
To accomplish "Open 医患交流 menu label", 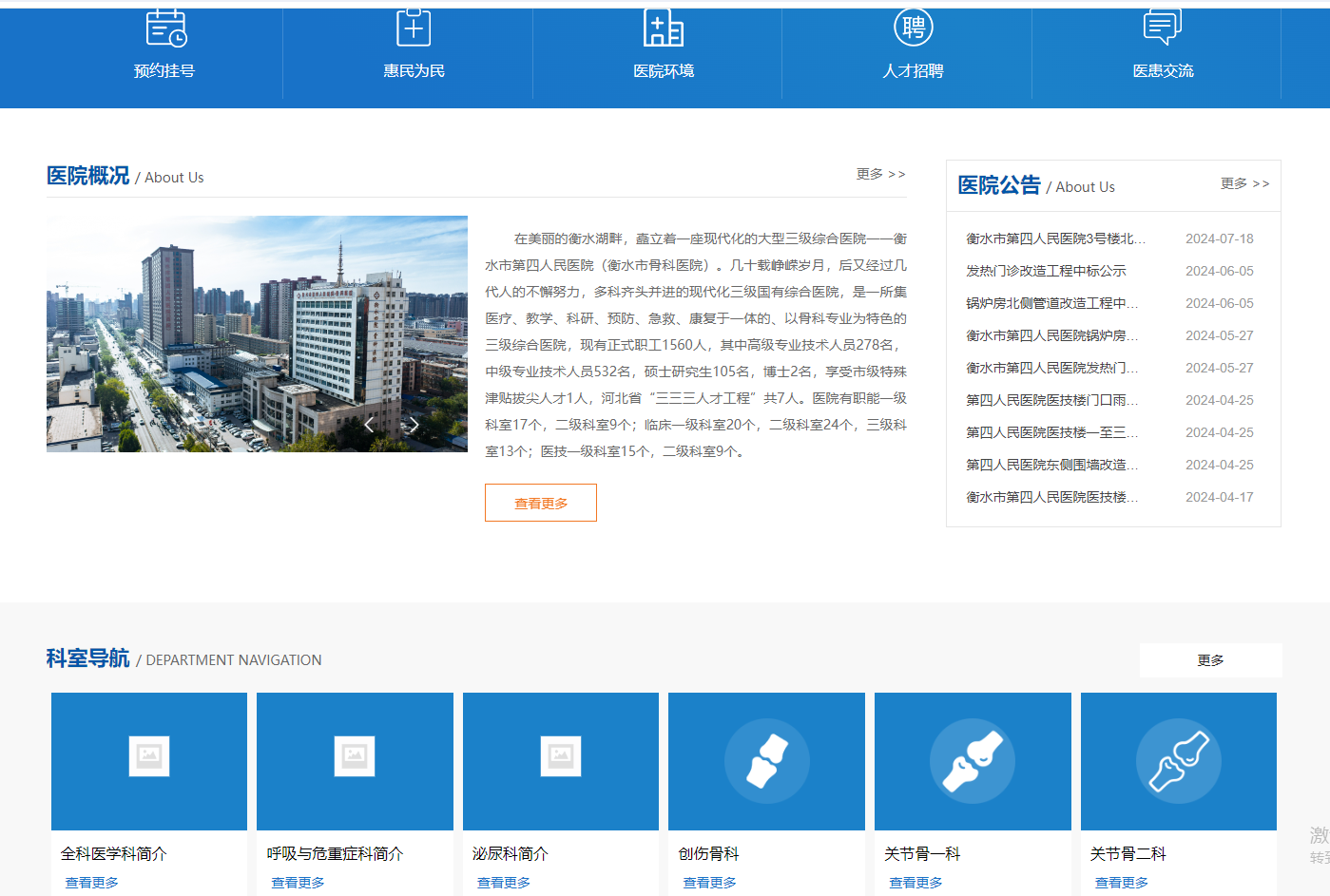I will [x=1163, y=71].
